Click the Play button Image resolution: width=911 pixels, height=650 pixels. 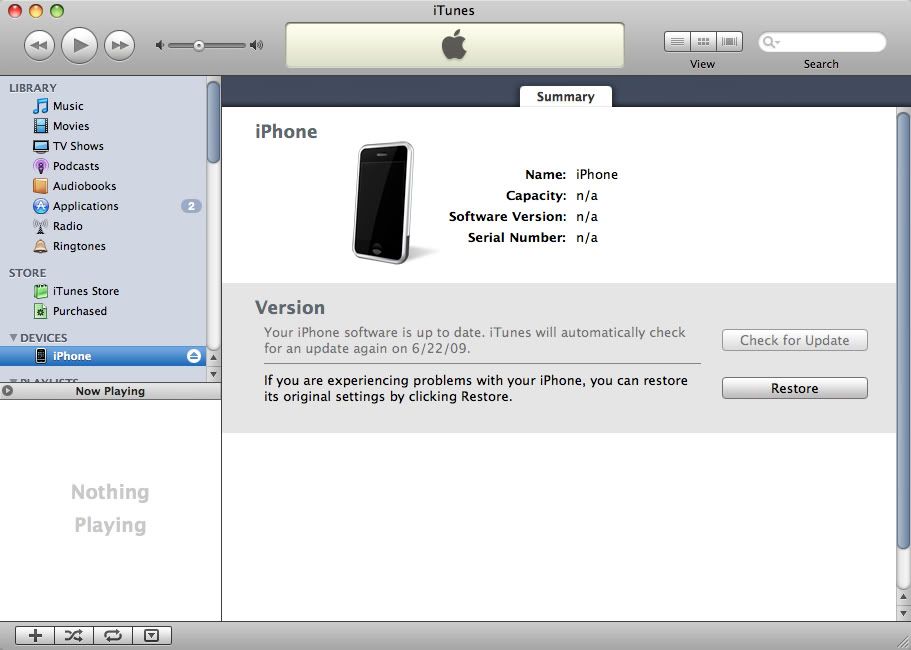80,45
